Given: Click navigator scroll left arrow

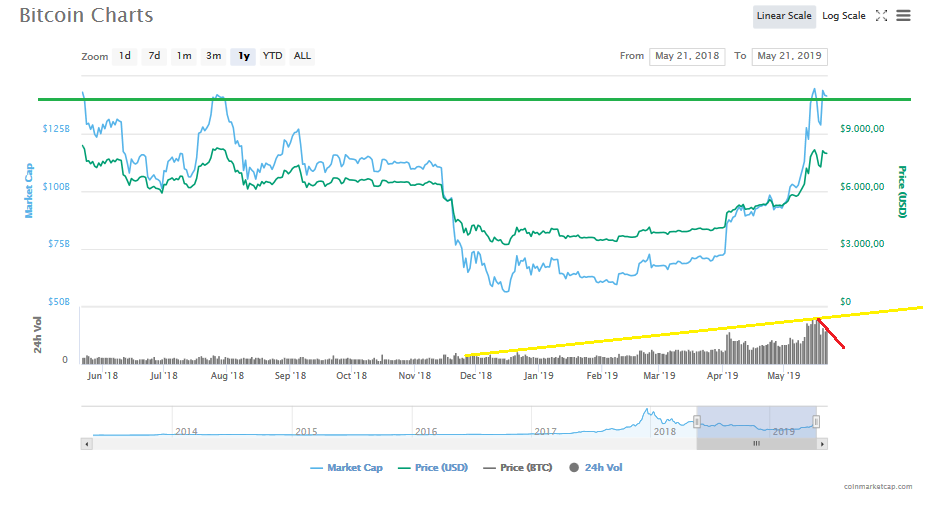Looking at the screenshot, I should click(87, 444).
